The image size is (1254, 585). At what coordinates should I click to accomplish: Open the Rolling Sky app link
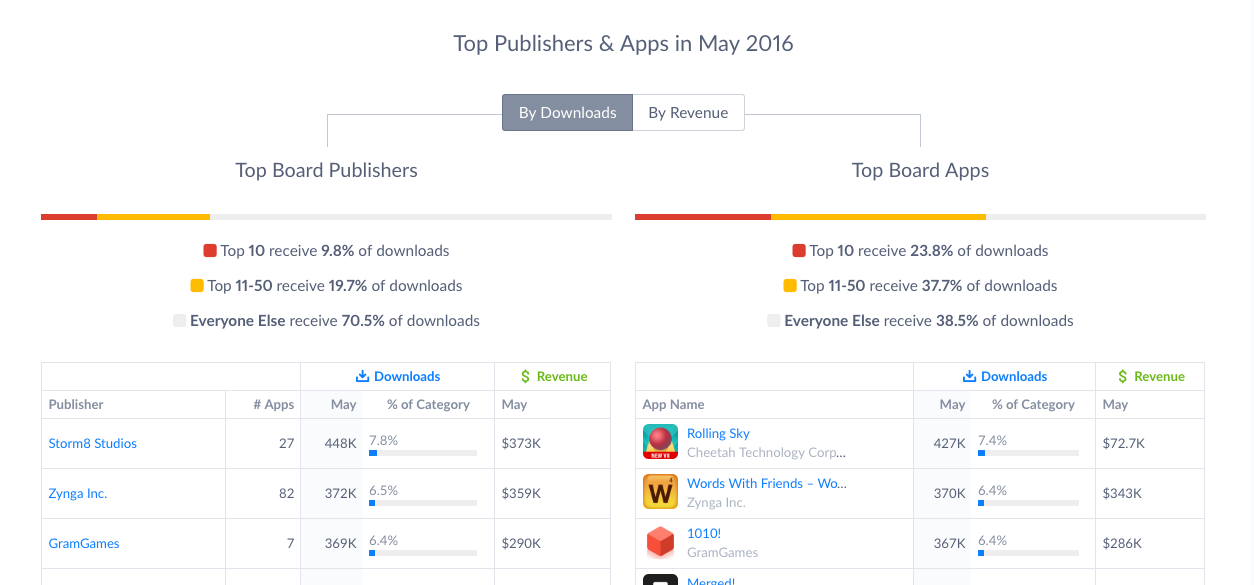click(718, 433)
